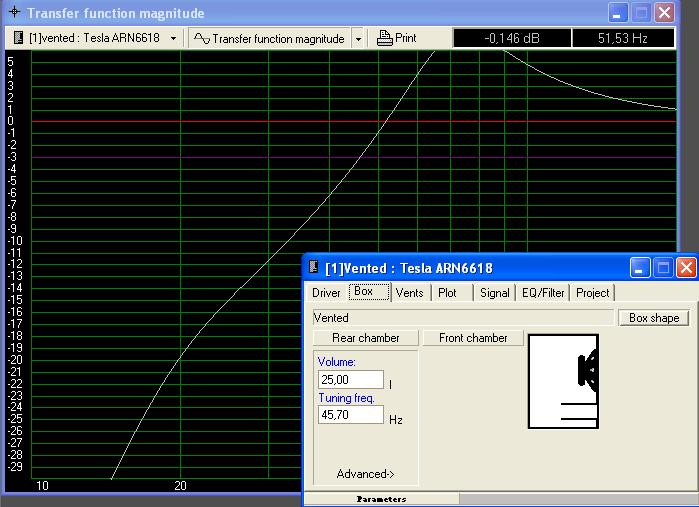Click the vented box diagram preview
The width and height of the screenshot is (699, 507).
point(563,381)
